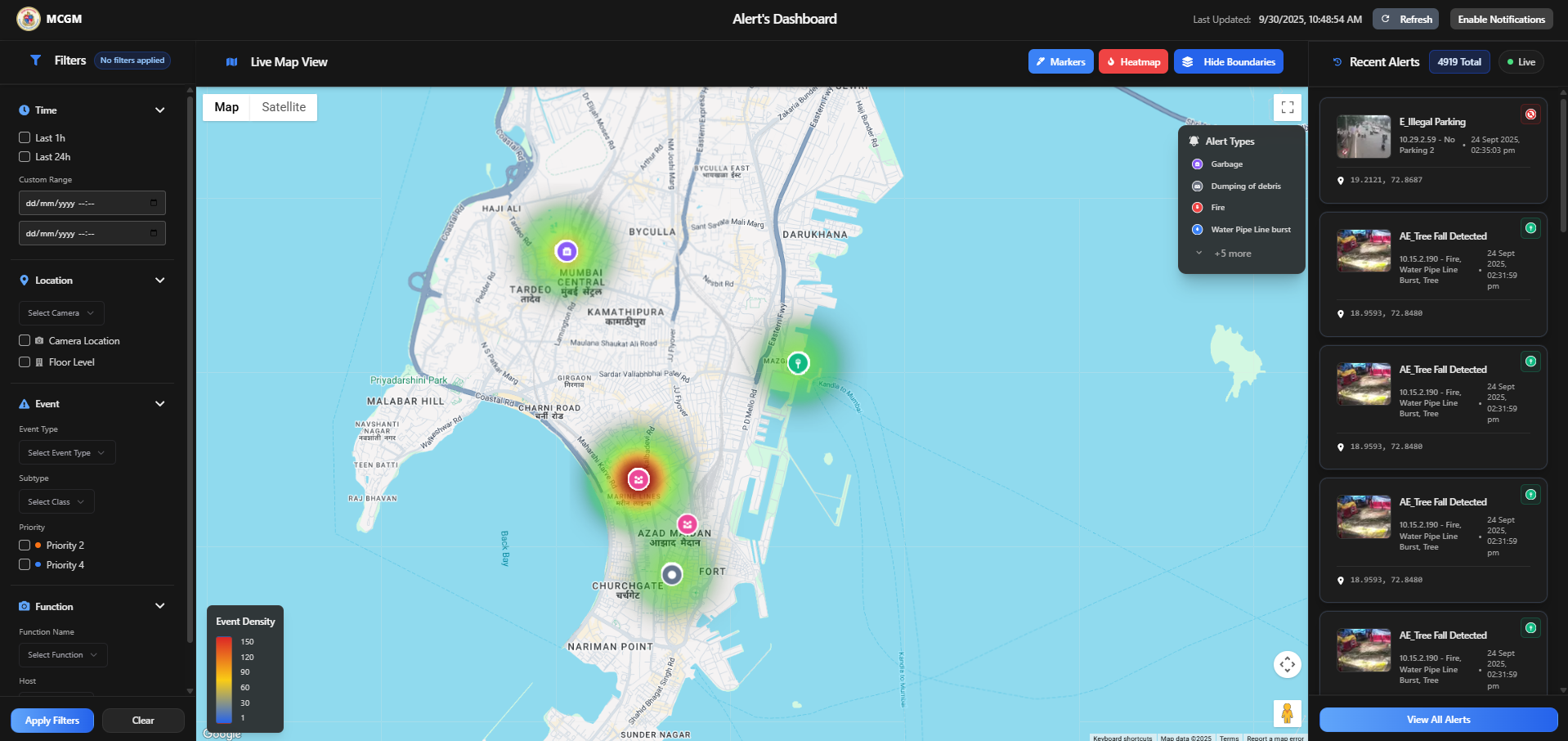
Task: Click the purple marker near Mumbai Central
Action: [567, 249]
